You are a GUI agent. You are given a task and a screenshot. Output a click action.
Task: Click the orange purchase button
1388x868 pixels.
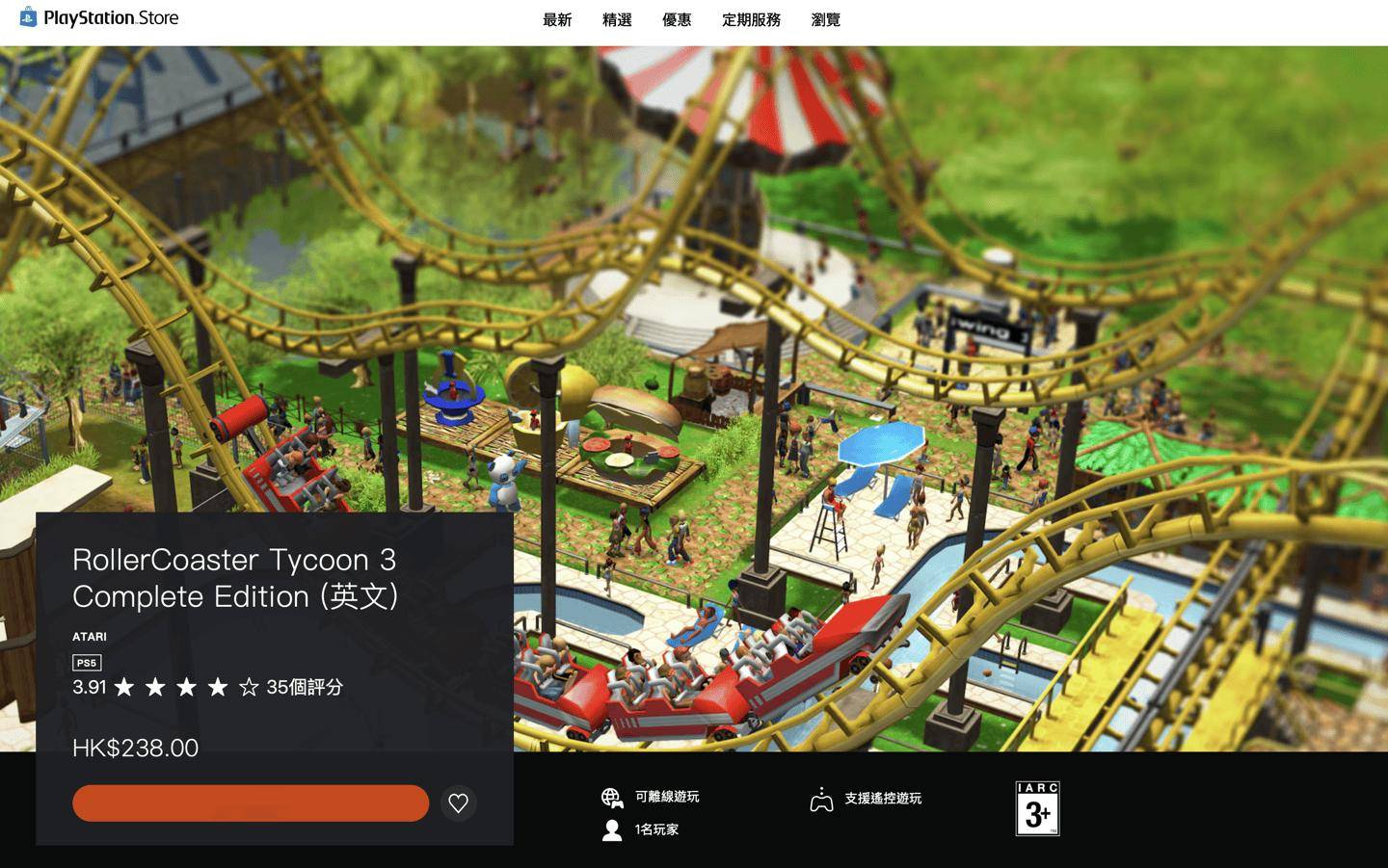[251, 802]
